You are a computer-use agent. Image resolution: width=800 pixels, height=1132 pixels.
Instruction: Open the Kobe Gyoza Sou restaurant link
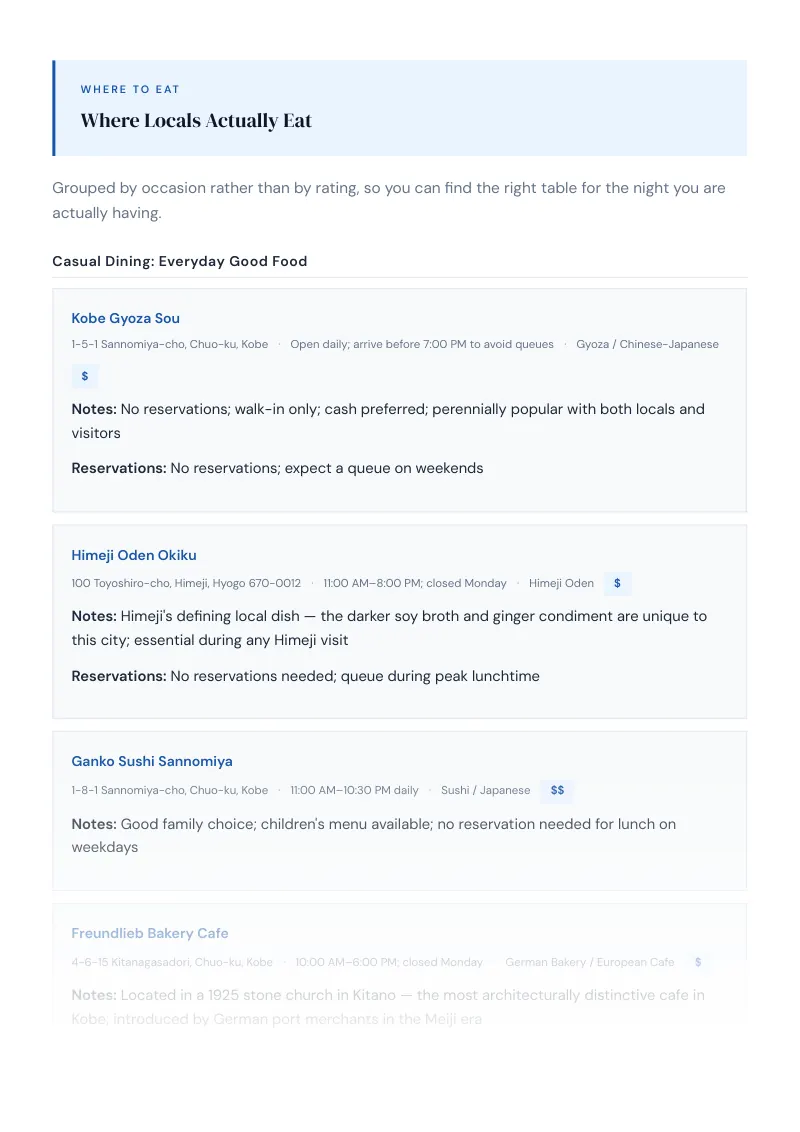coord(126,318)
